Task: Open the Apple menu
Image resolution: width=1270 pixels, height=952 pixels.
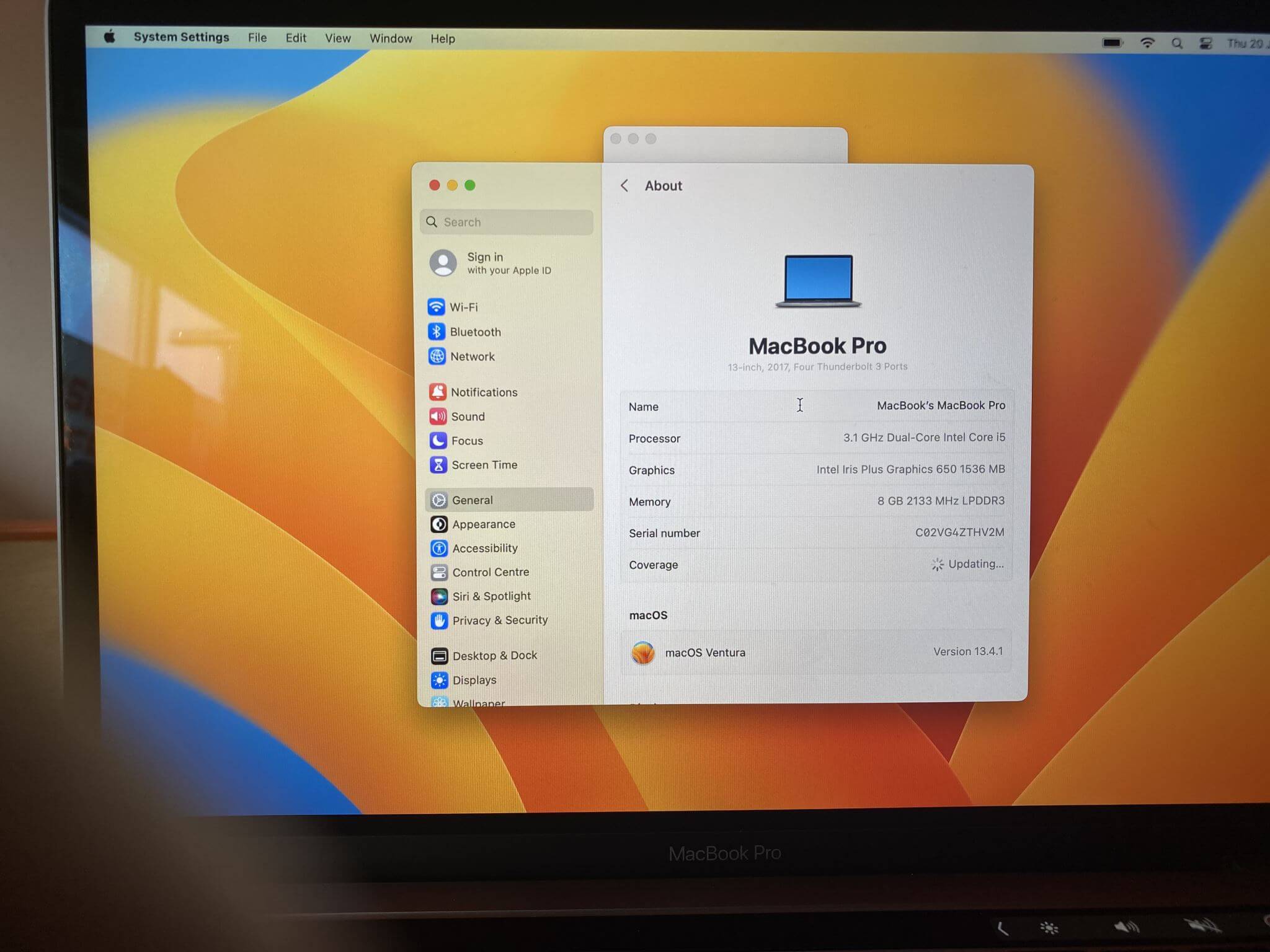Action: click(x=110, y=37)
